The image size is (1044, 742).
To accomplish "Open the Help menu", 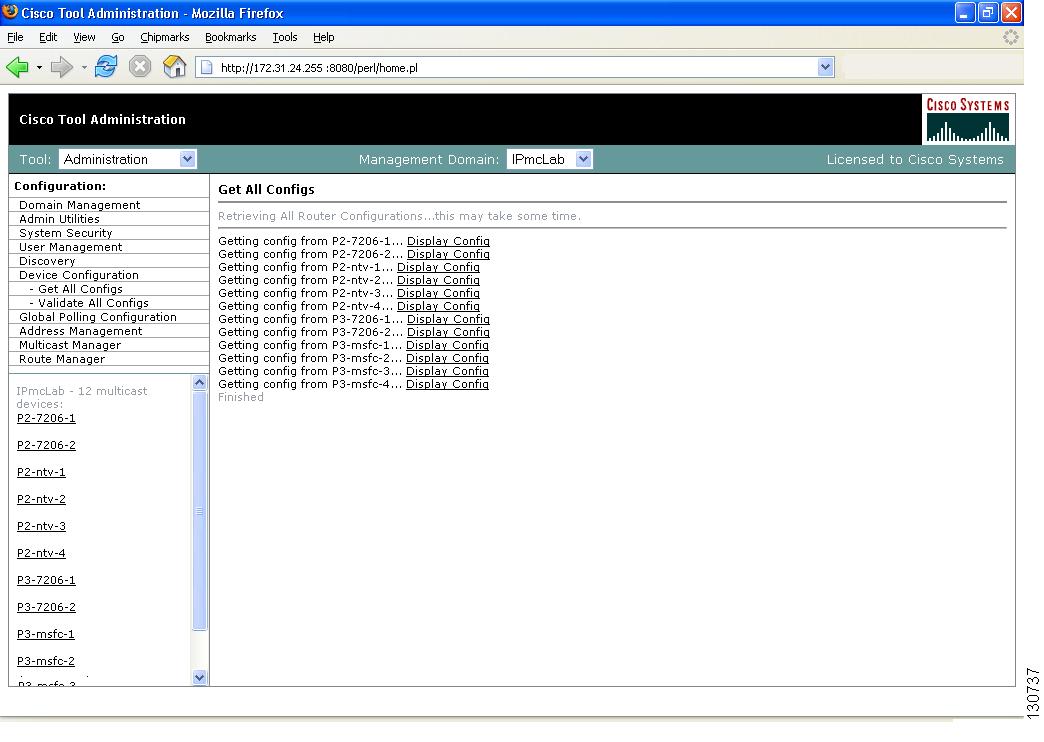I will click(324, 37).
